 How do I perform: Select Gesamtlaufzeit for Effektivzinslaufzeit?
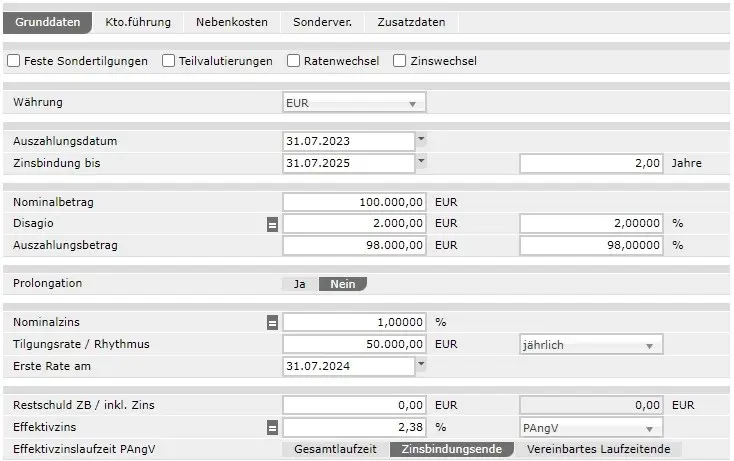[x=335, y=450]
